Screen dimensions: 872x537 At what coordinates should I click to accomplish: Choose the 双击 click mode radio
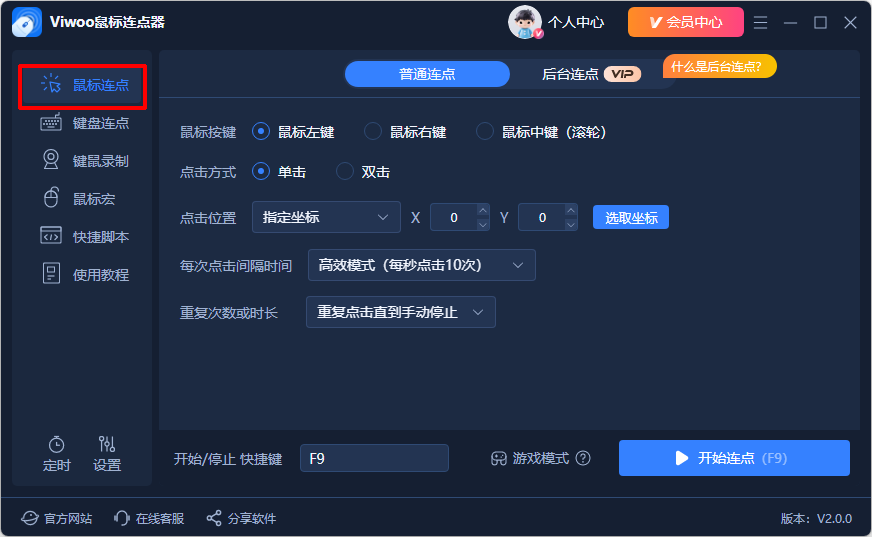[345, 171]
